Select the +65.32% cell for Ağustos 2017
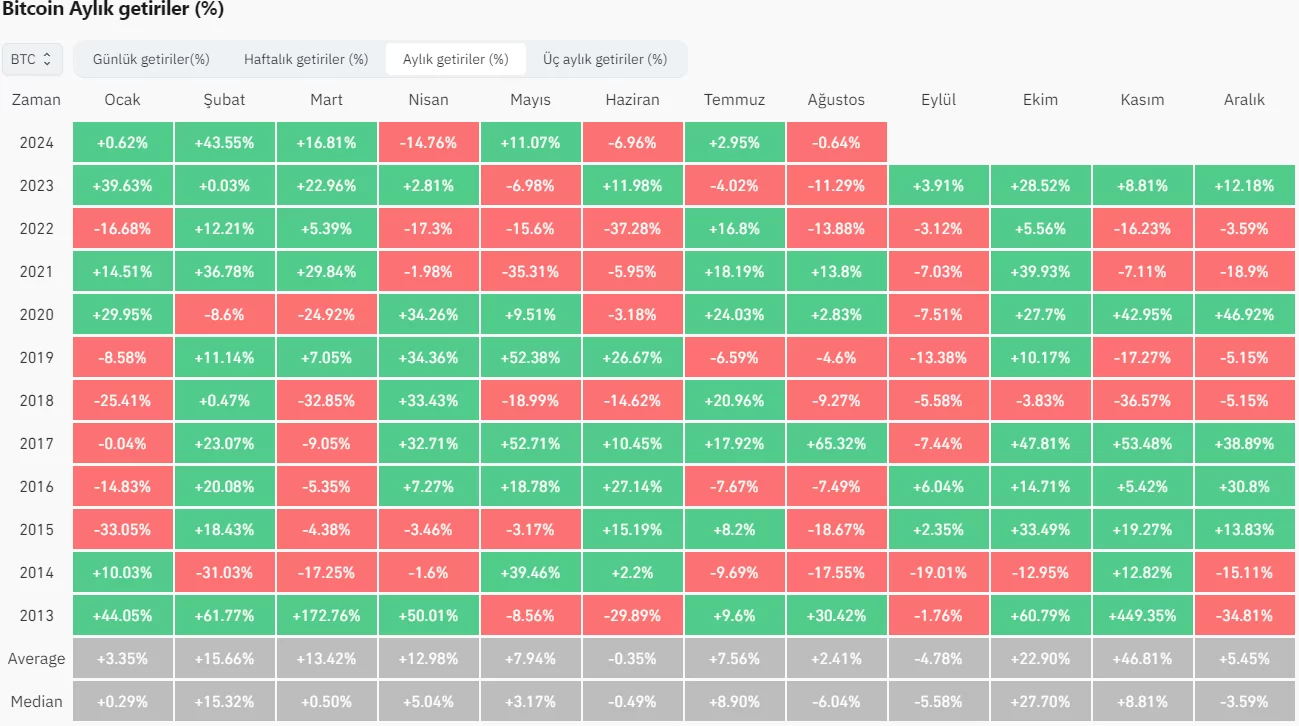Screen dimensions: 1299x726 pos(836,444)
